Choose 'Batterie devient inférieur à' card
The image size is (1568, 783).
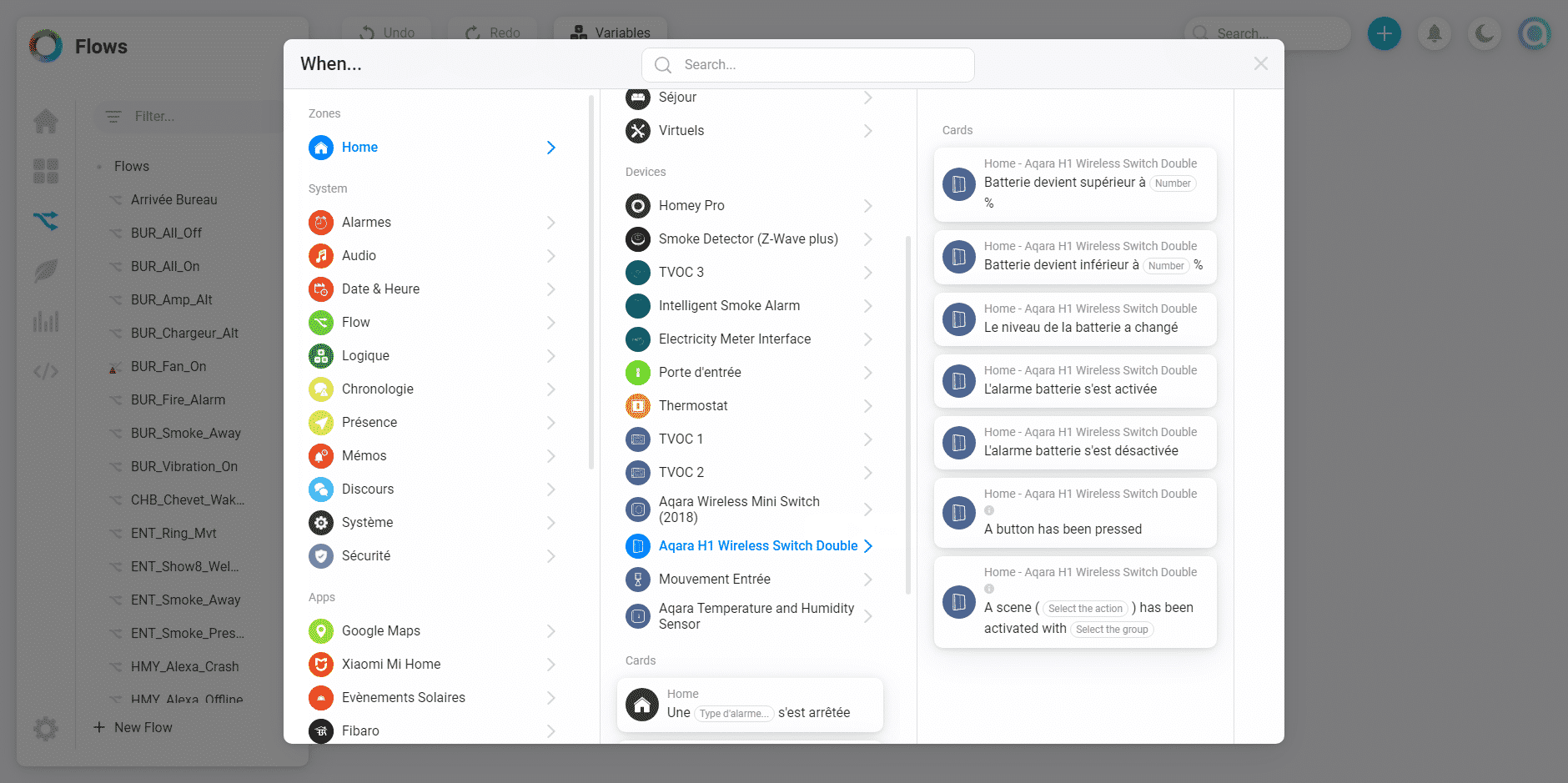point(1075,257)
